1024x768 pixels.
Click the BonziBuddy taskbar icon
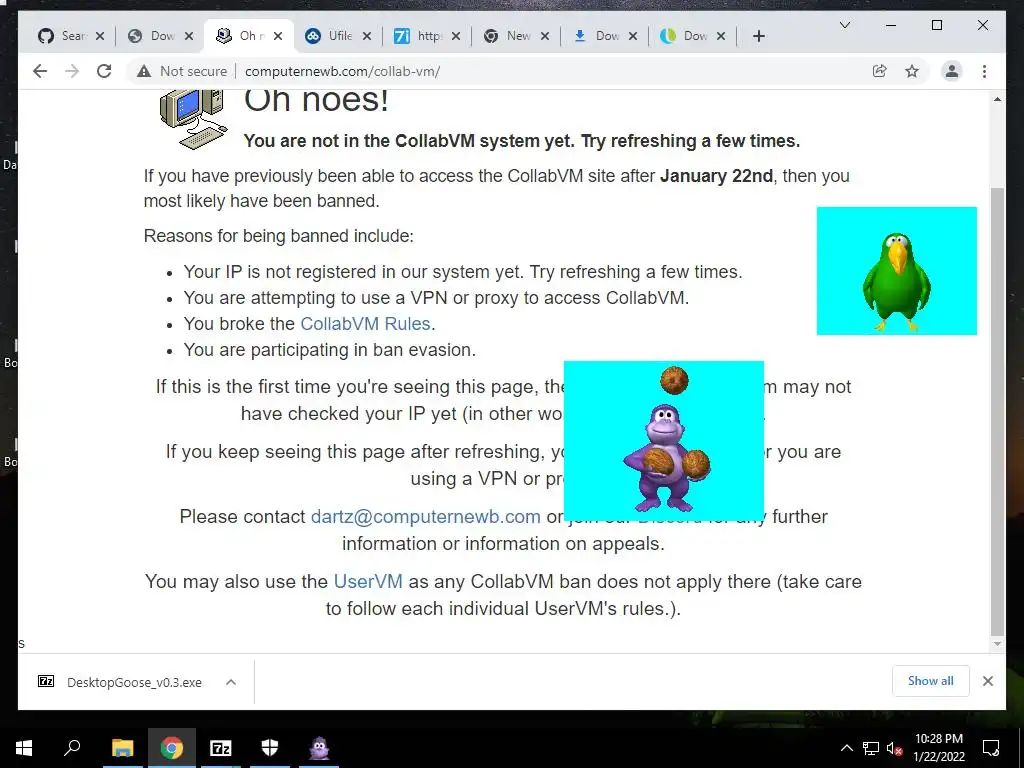pos(319,748)
